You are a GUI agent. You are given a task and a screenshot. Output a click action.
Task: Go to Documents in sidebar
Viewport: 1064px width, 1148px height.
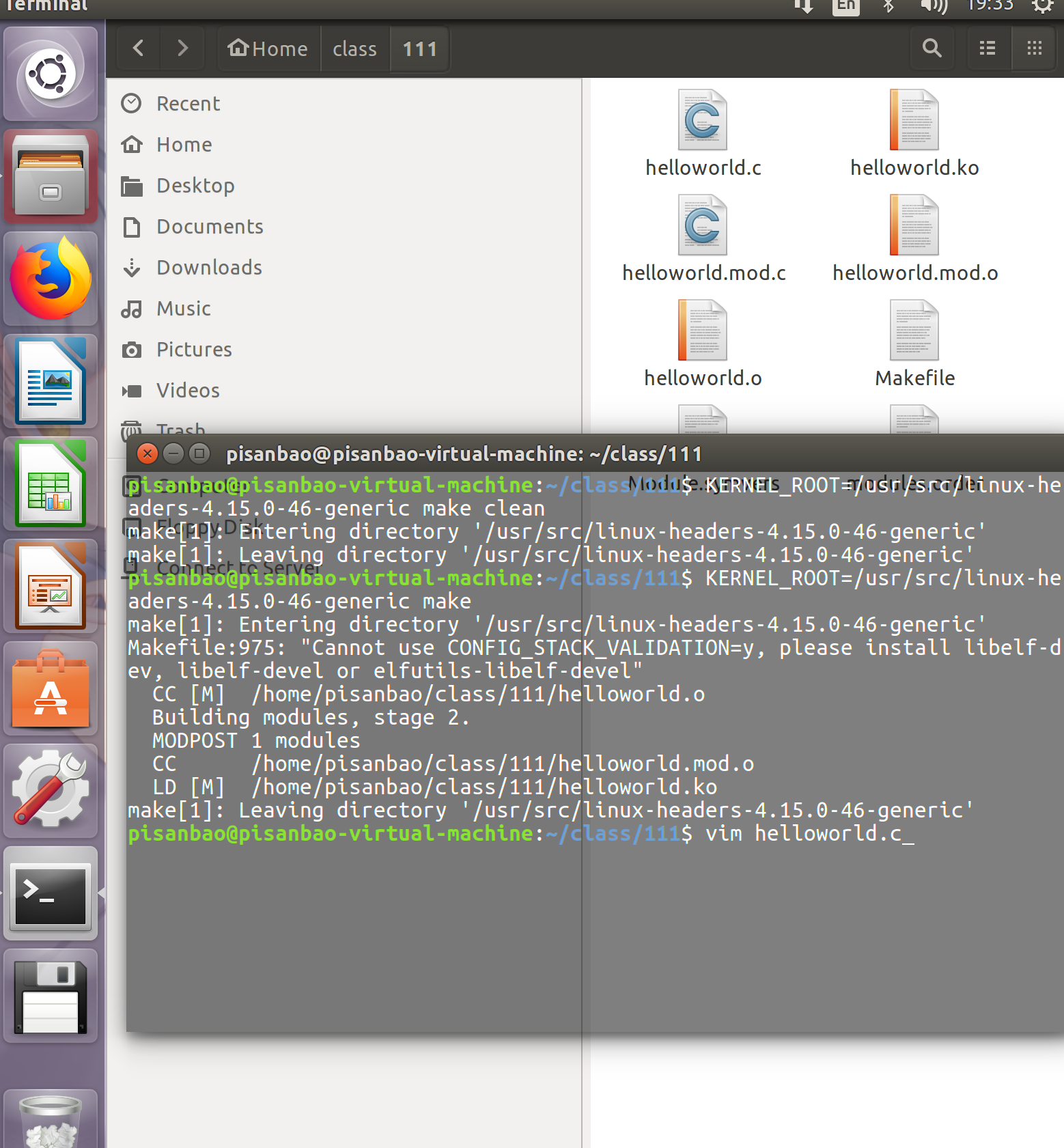tap(210, 227)
